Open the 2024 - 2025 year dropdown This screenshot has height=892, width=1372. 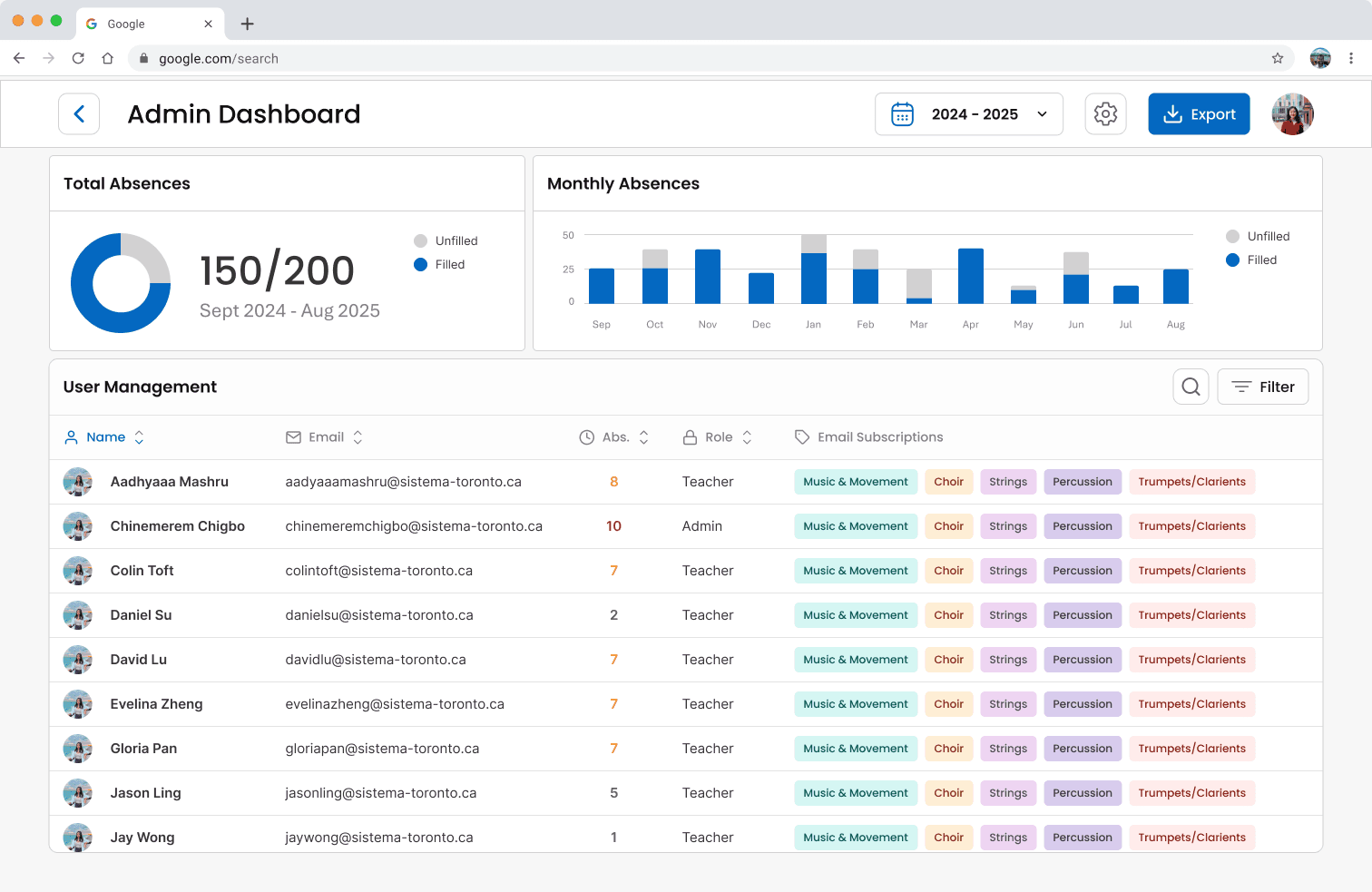[x=969, y=114]
